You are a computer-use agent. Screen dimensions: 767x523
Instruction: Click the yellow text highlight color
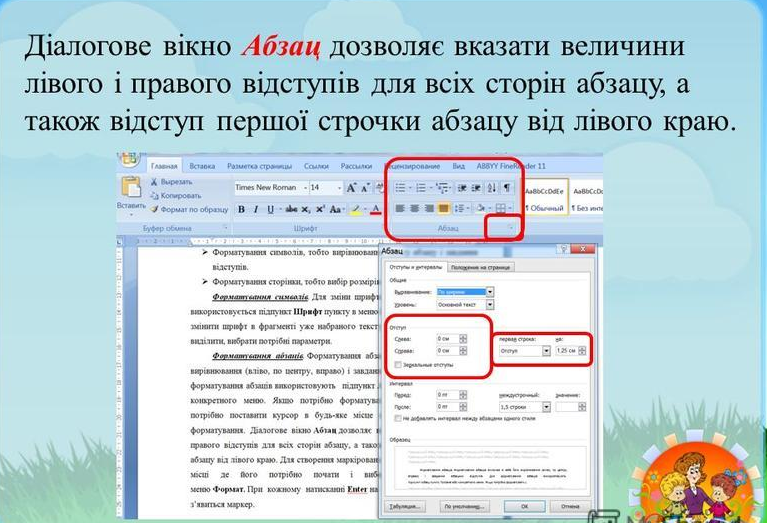point(356,209)
